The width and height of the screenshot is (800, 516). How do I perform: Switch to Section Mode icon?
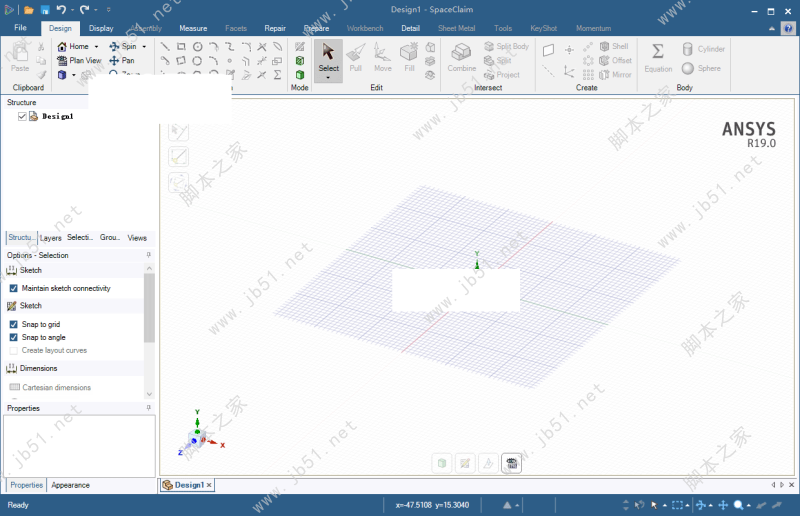coord(300,61)
